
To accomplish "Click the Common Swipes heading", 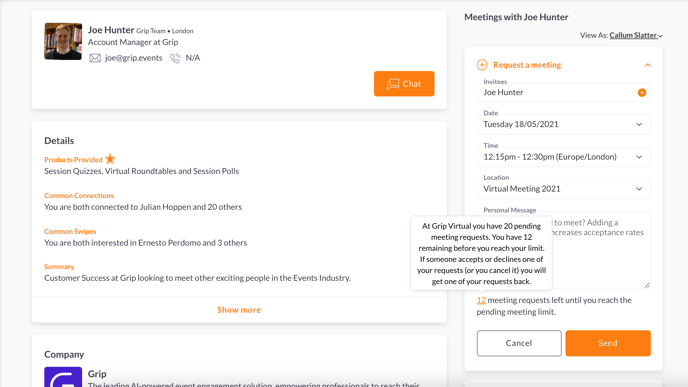I will (x=70, y=231).
